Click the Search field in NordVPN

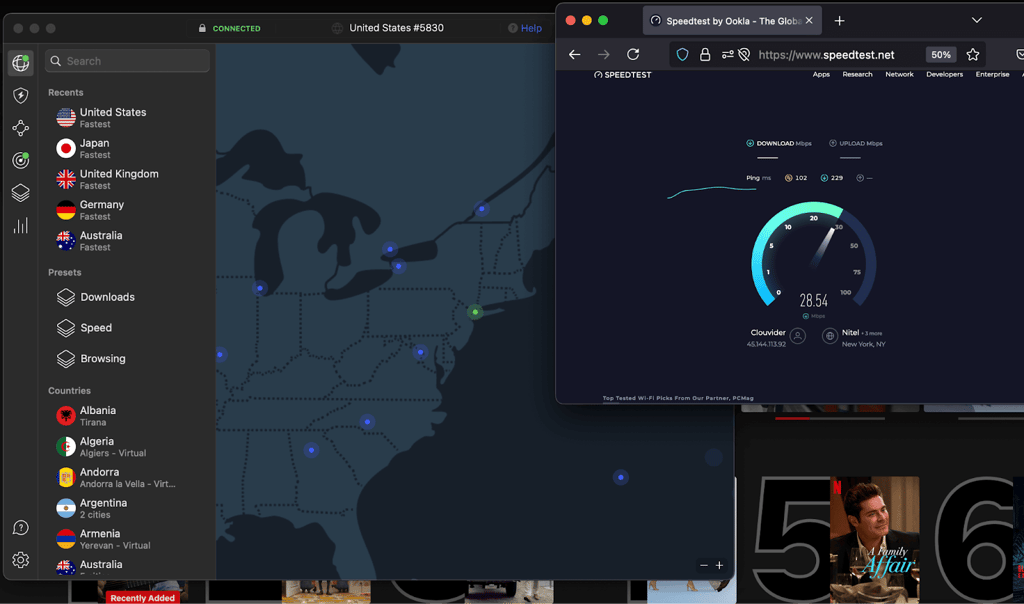[x=127, y=61]
